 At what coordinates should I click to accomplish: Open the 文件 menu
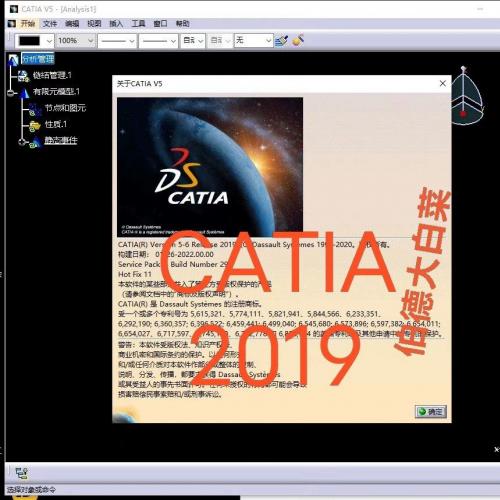click(50, 24)
